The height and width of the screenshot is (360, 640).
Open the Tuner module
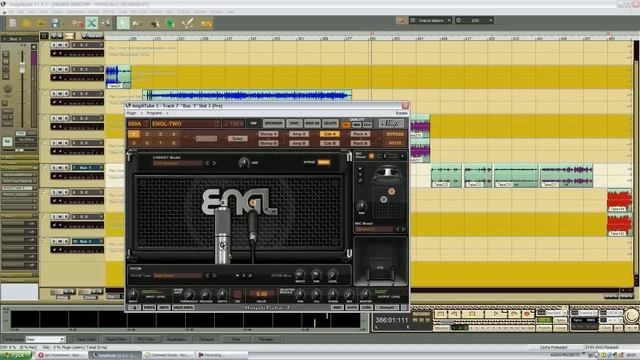coord(238,138)
